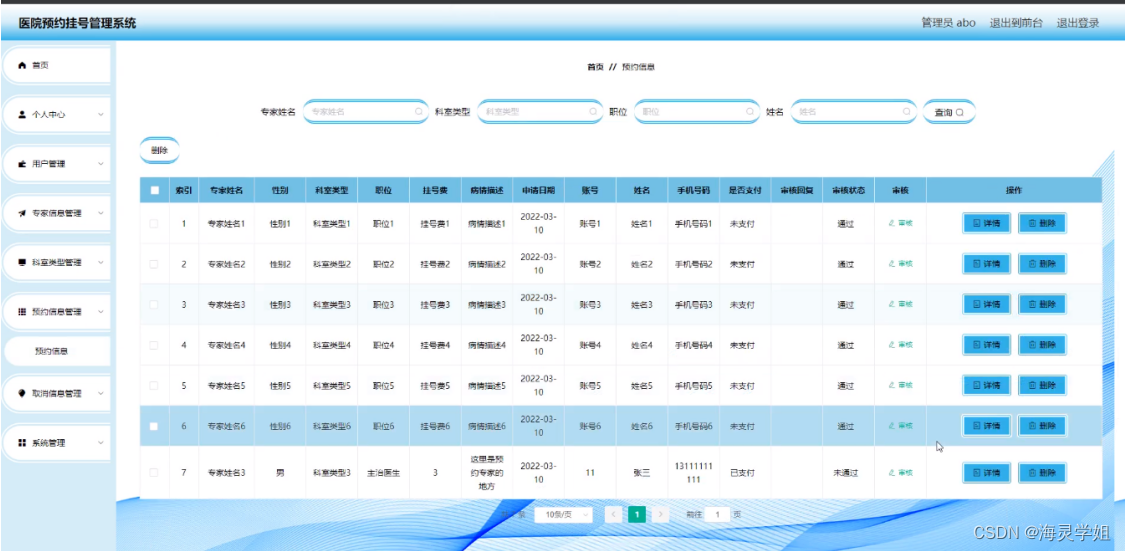Delete row 专家姓名6 via 删除 button

pyautogui.click(x=1042, y=426)
